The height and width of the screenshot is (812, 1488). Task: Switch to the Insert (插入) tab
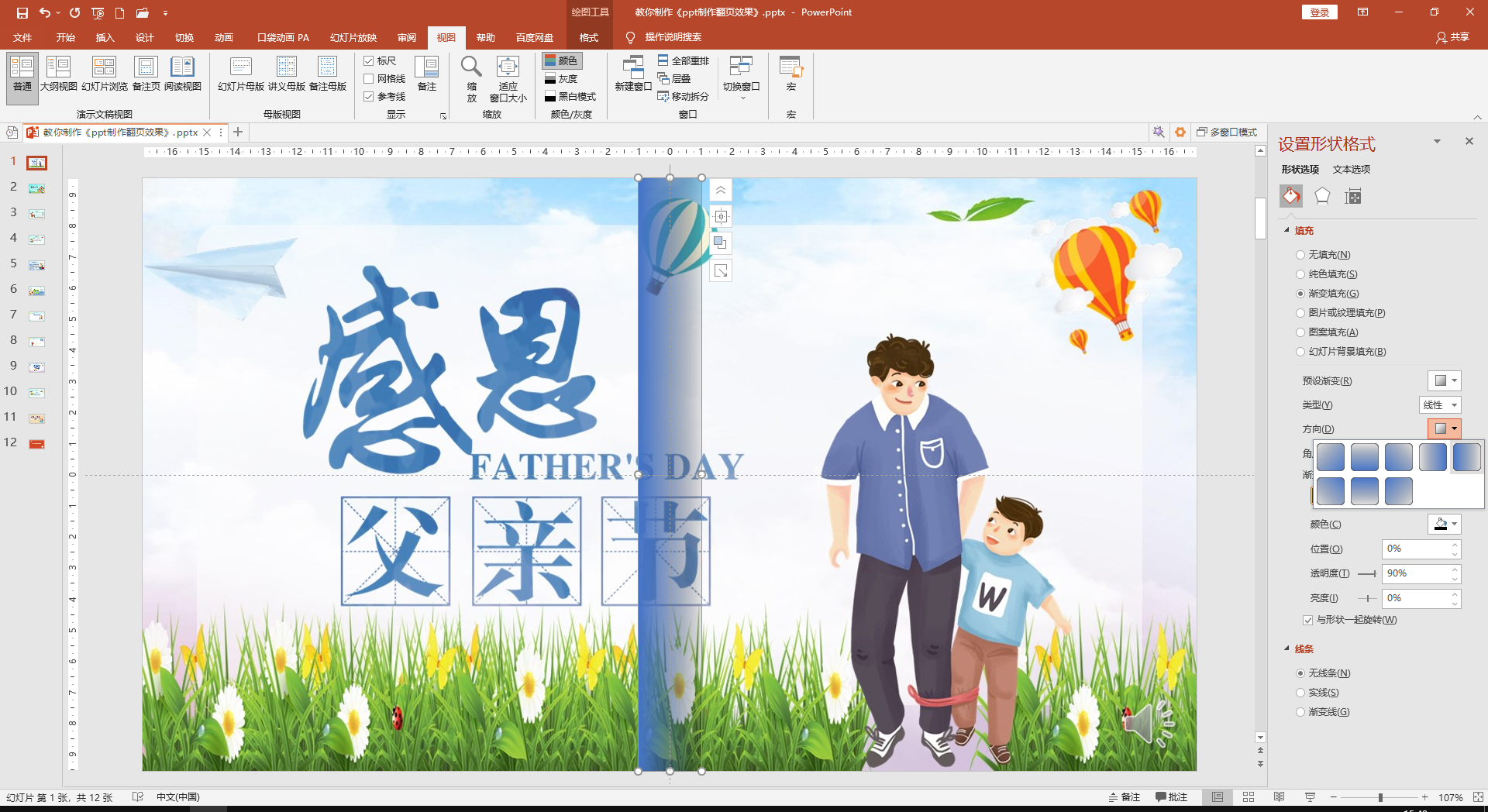click(105, 37)
